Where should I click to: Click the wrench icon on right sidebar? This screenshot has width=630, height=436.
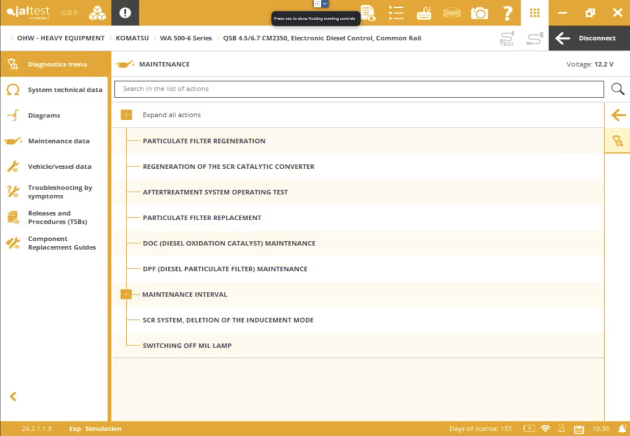618,141
